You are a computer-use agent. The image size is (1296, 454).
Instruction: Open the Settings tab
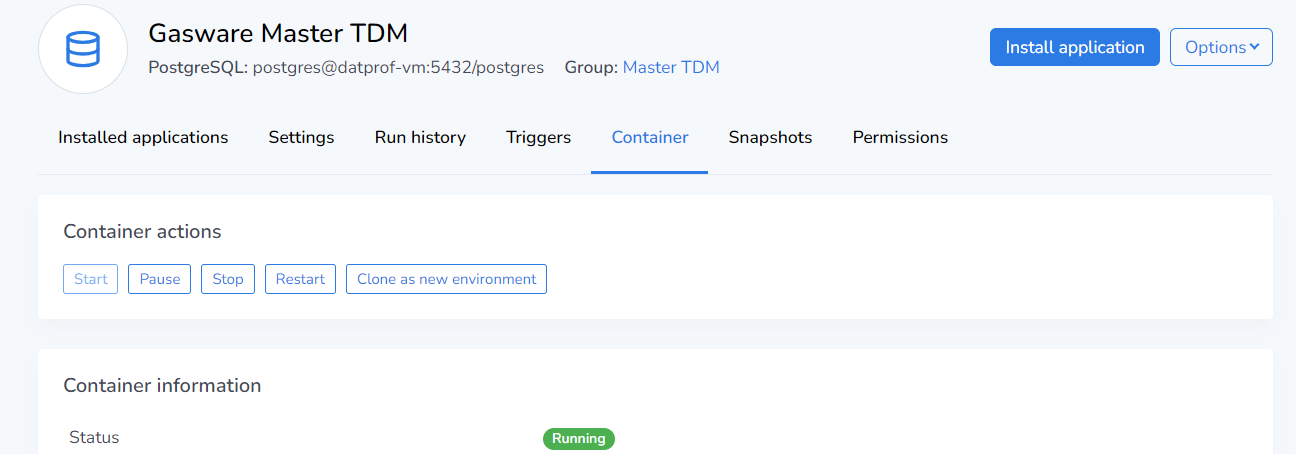[x=301, y=137]
